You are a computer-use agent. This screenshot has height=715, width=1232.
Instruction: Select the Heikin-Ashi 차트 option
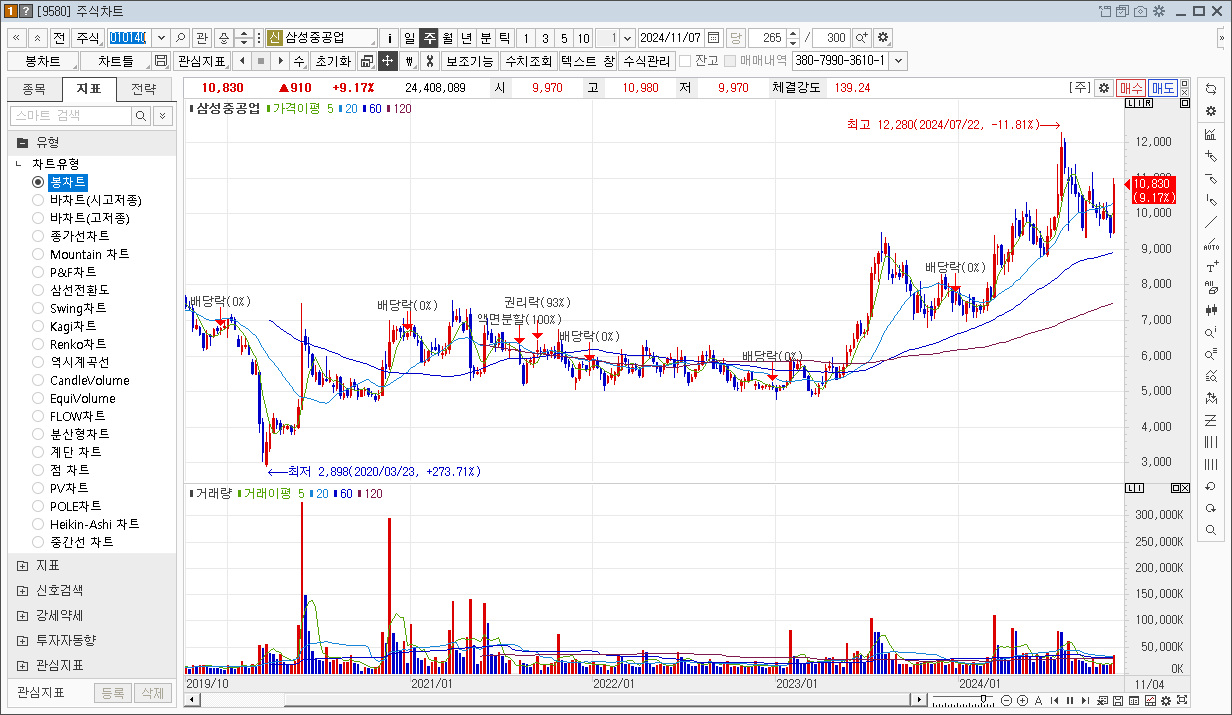(x=38, y=524)
